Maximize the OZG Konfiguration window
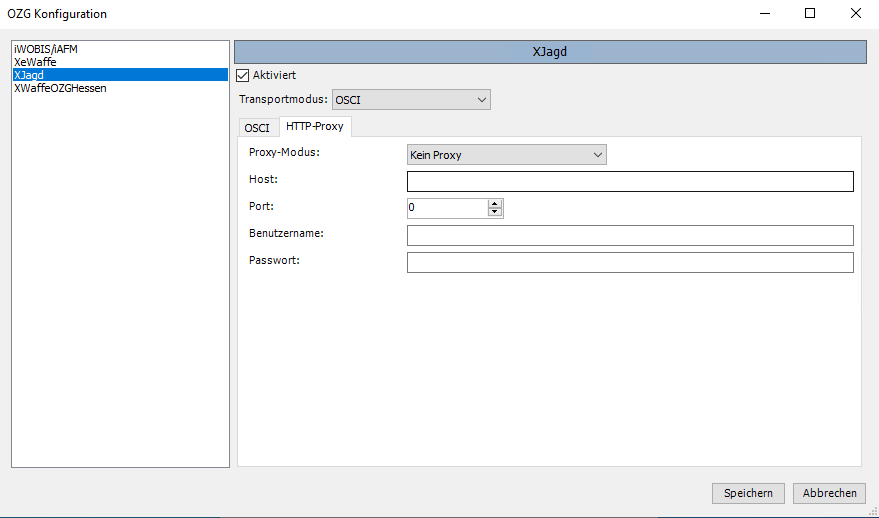 (x=810, y=14)
